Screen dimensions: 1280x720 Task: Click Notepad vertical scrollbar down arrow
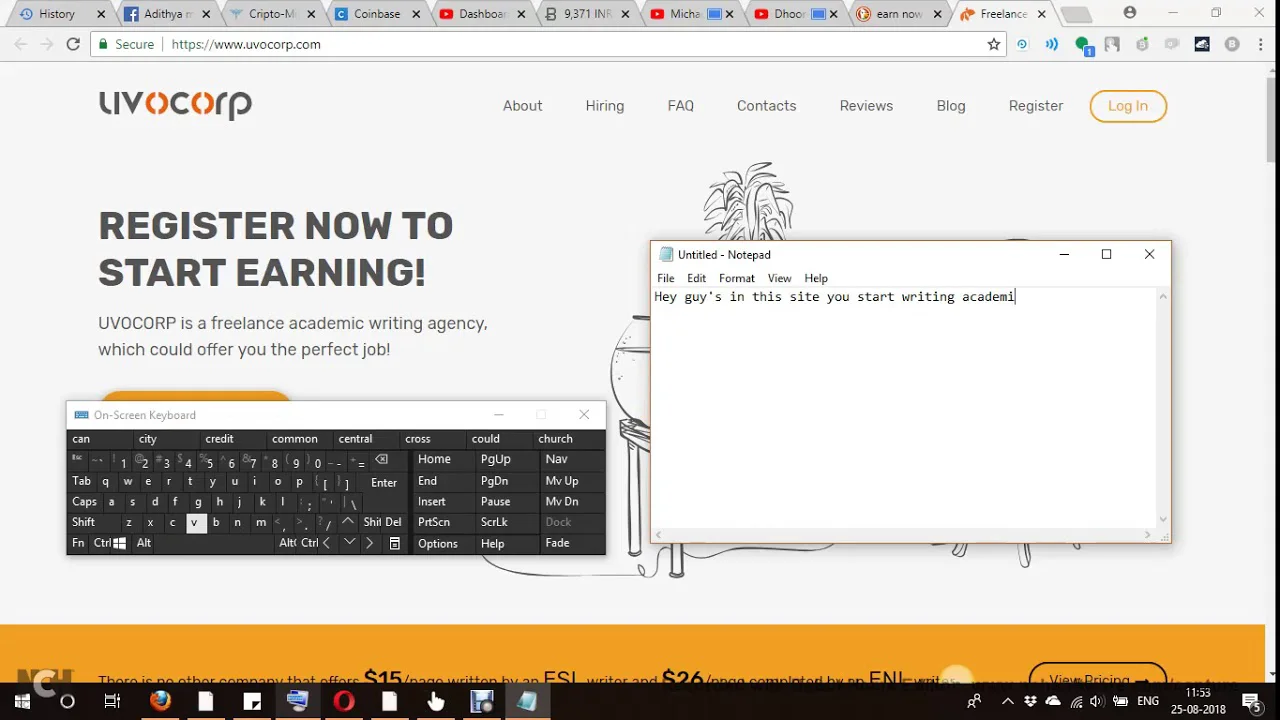point(1163,519)
